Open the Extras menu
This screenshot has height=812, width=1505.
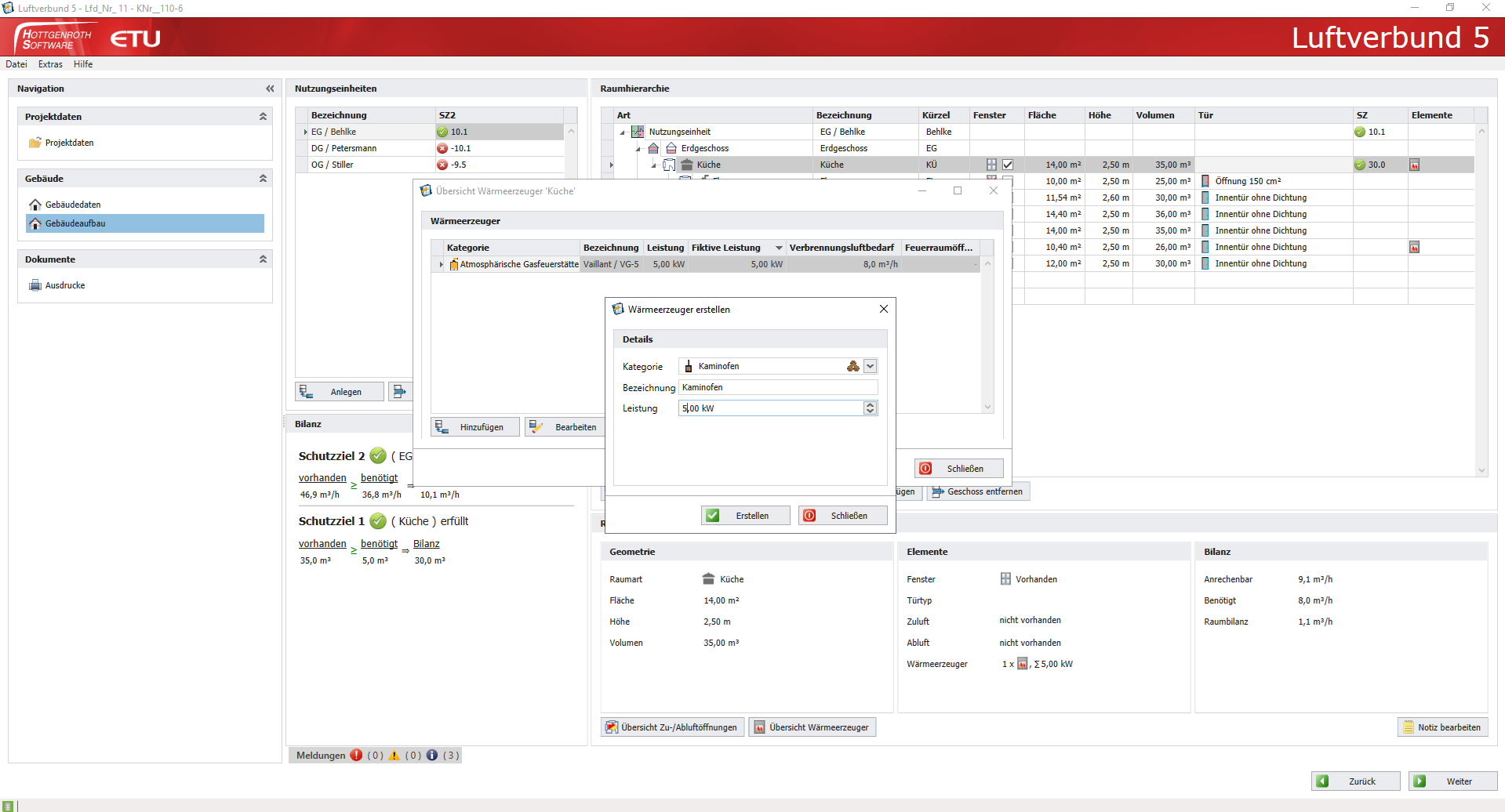click(50, 64)
